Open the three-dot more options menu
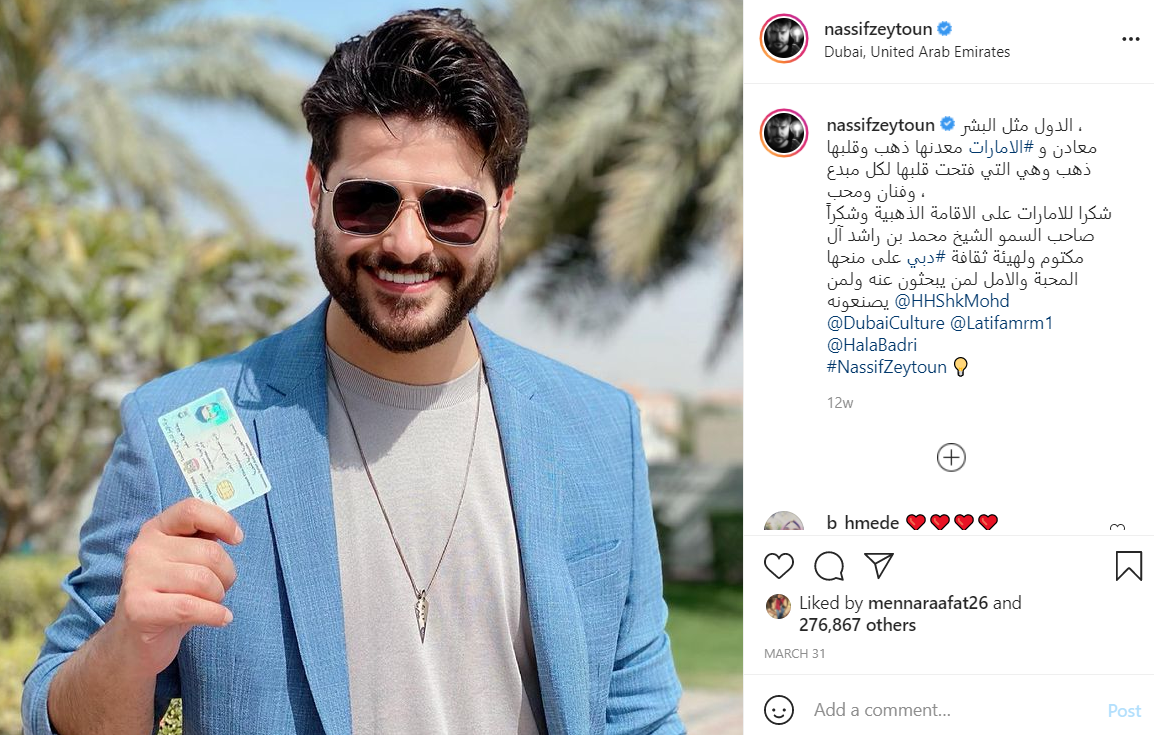The height and width of the screenshot is (735, 1154). (1130, 39)
